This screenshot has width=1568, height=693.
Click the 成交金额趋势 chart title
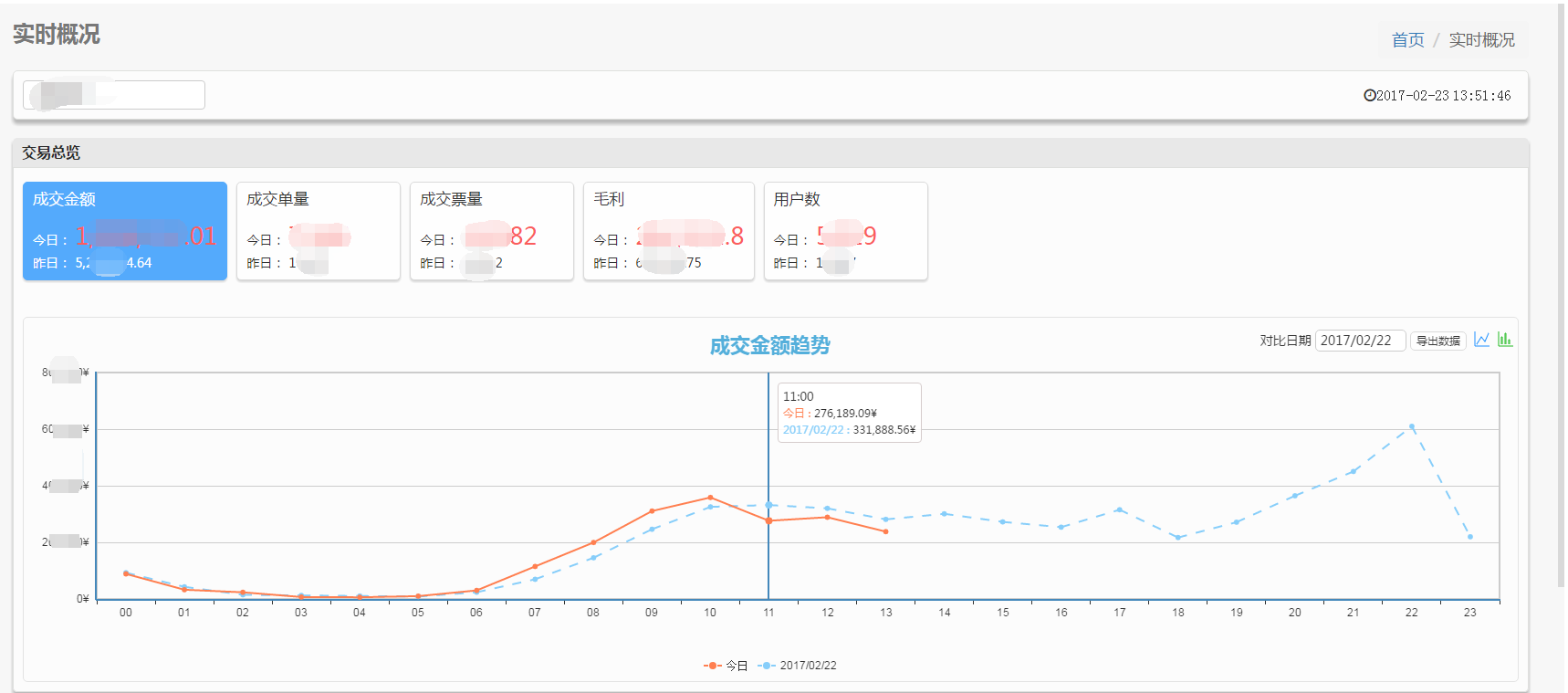point(770,345)
